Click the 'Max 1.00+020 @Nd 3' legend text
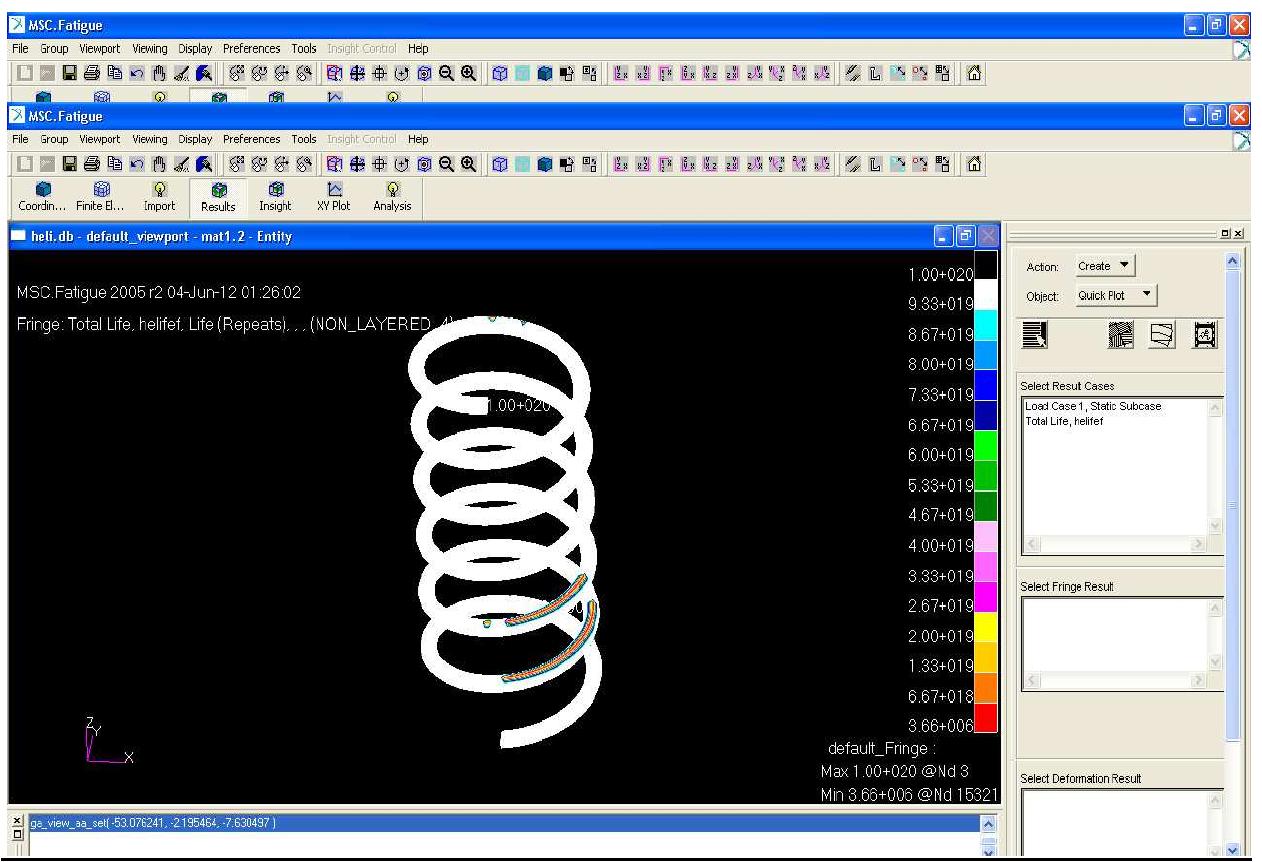This screenshot has width=1262, height=862. [x=894, y=771]
